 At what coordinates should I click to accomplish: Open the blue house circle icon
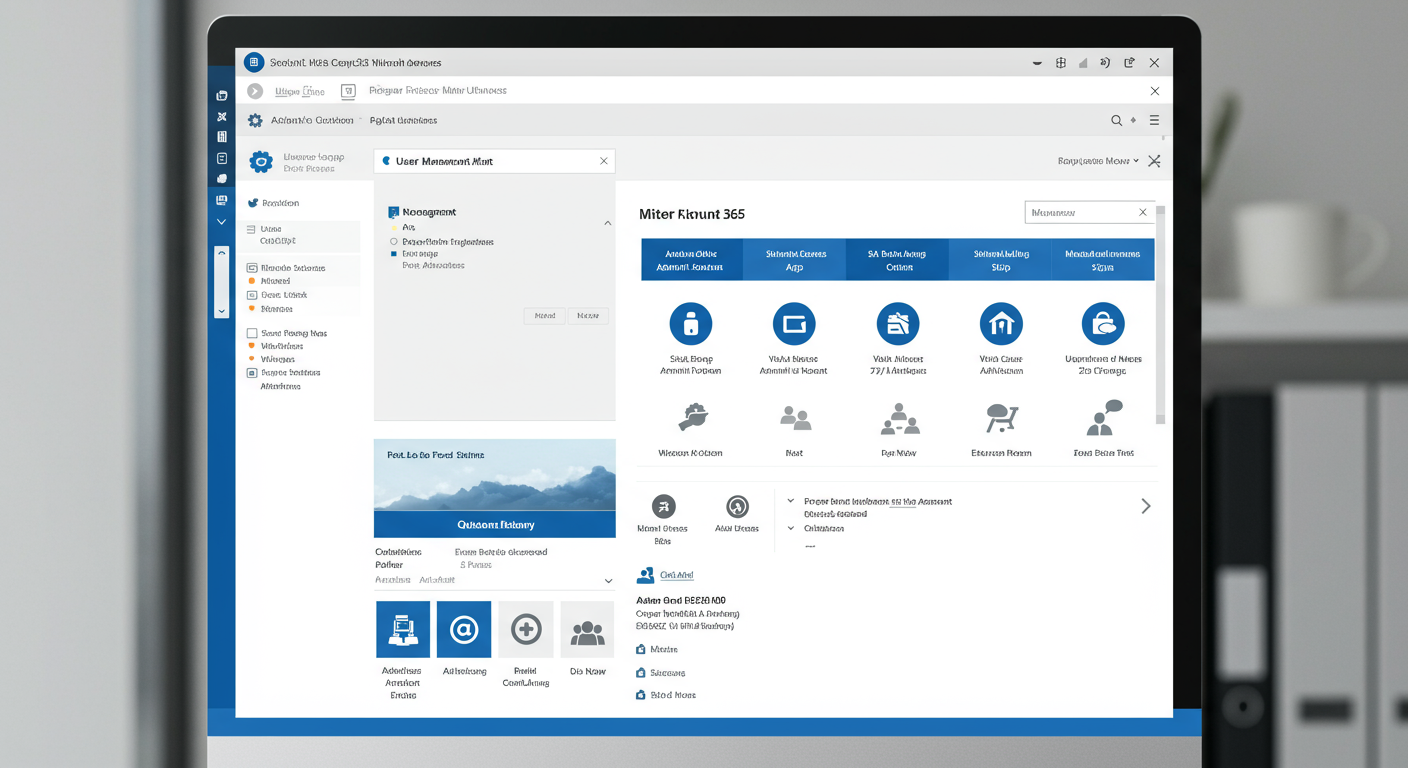pyautogui.click(x=1001, y=324)
